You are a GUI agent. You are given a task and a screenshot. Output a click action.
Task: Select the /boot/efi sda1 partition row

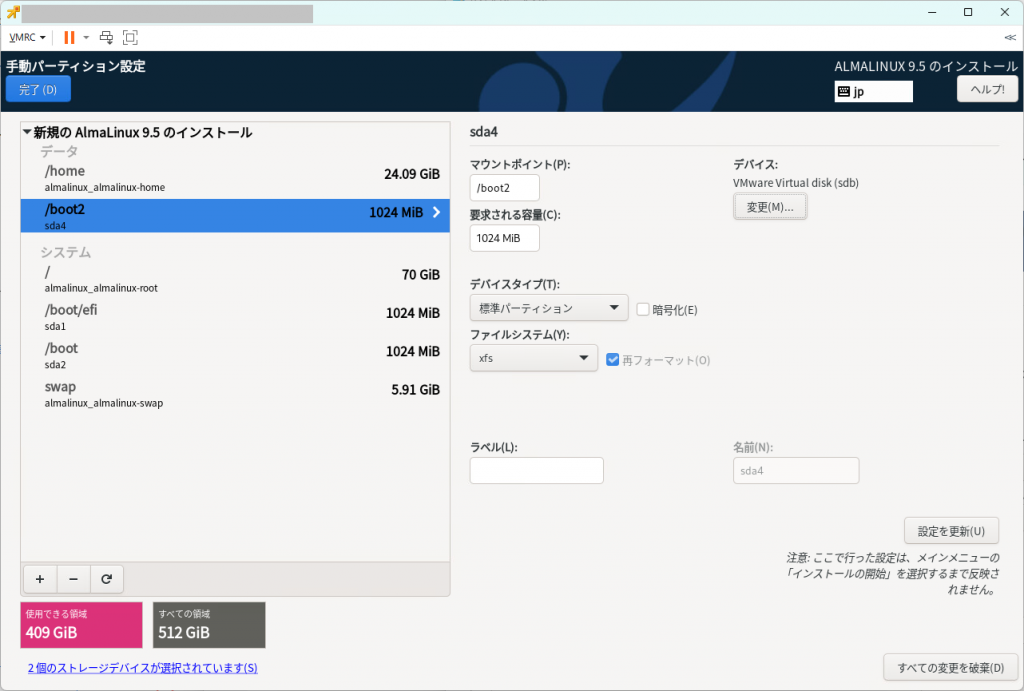pos(235,317)
